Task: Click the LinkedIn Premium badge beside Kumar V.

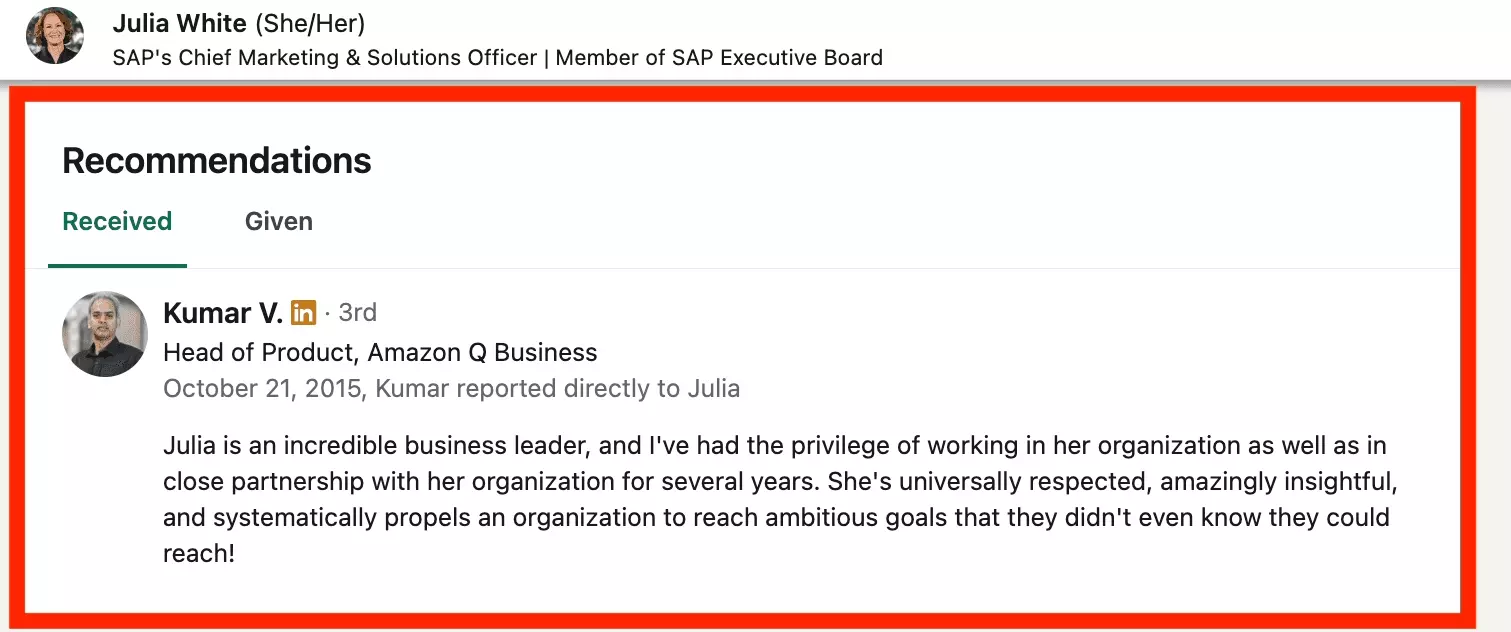Action: click(303, 313)
